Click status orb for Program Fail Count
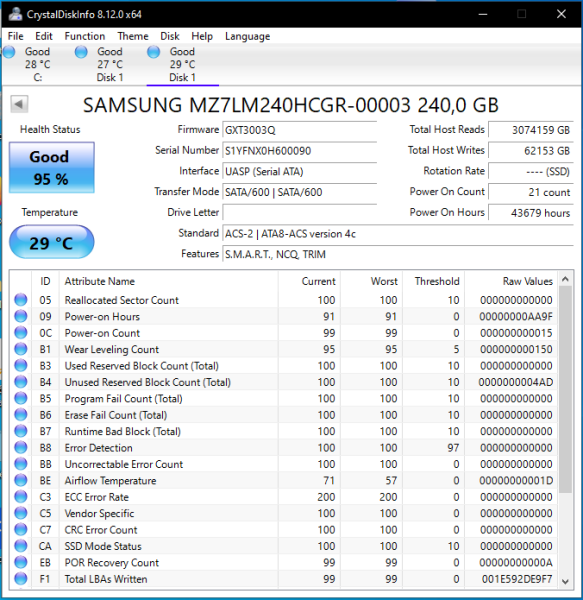This screenshot has width=583, height=600. [x=21, y=398]
